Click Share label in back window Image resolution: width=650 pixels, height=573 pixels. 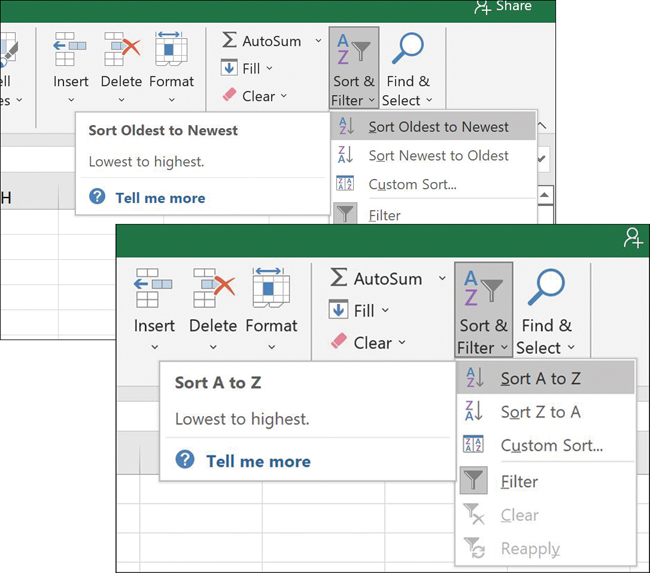(x=514, y=6)
